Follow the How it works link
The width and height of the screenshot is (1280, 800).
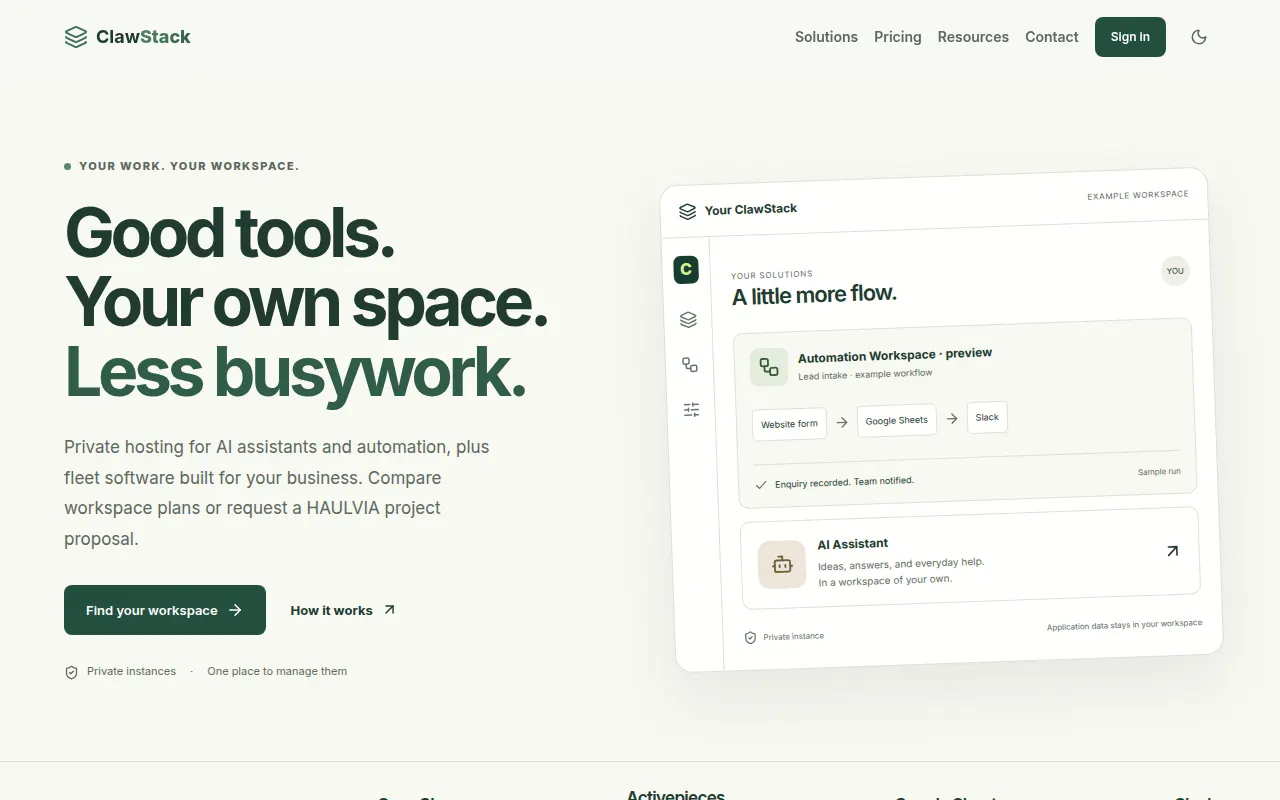[343, 610]
